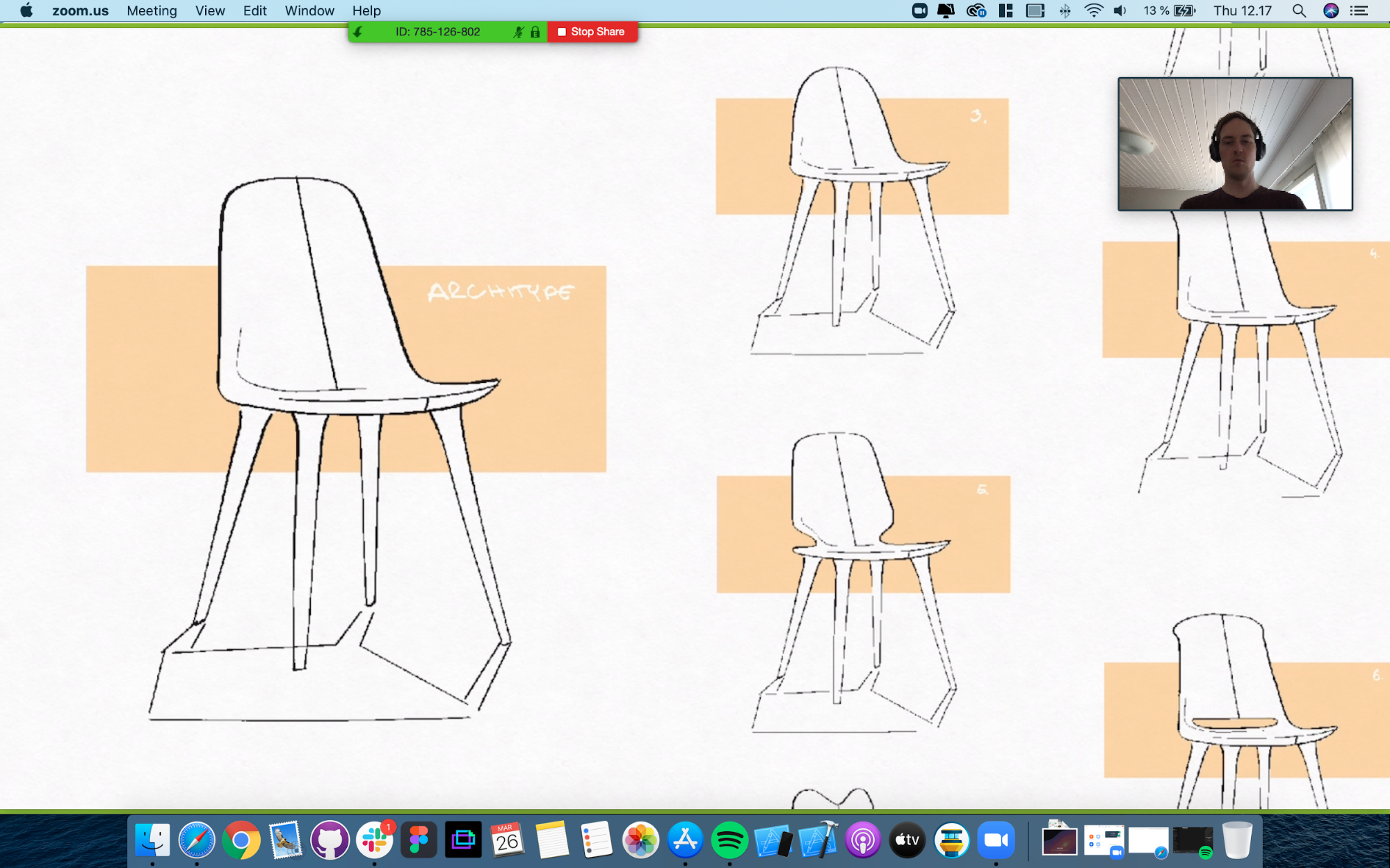This screenshot has height=868, width=1390.
Task: Open the Meeting menu
Action: tap(152, 10)
